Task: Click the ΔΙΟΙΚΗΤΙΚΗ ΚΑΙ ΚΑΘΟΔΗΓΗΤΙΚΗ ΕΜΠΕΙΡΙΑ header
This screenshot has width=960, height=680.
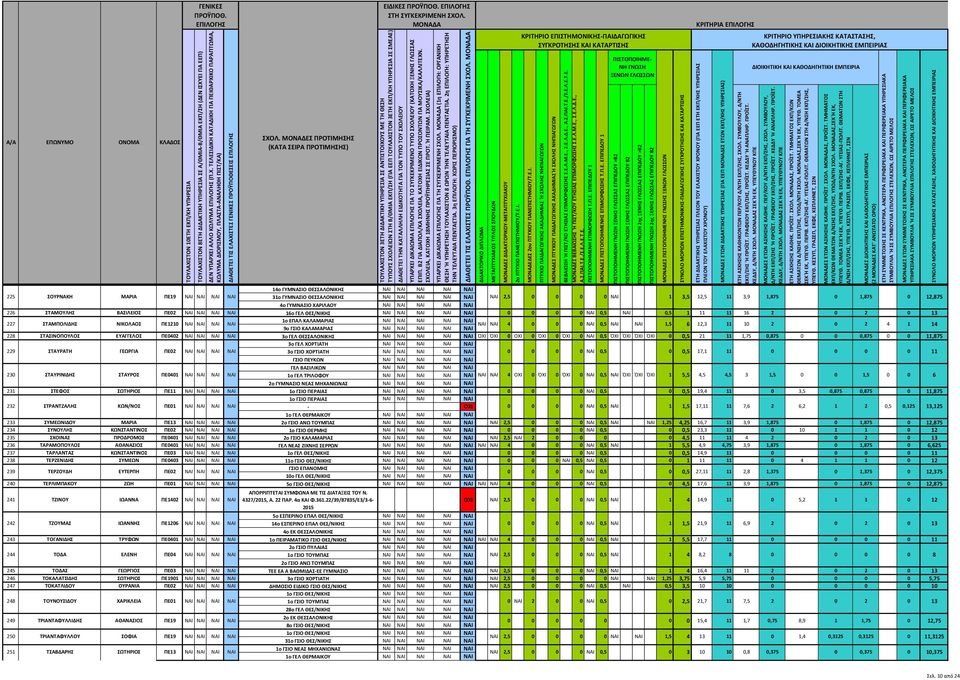Action: click(804, 67)
